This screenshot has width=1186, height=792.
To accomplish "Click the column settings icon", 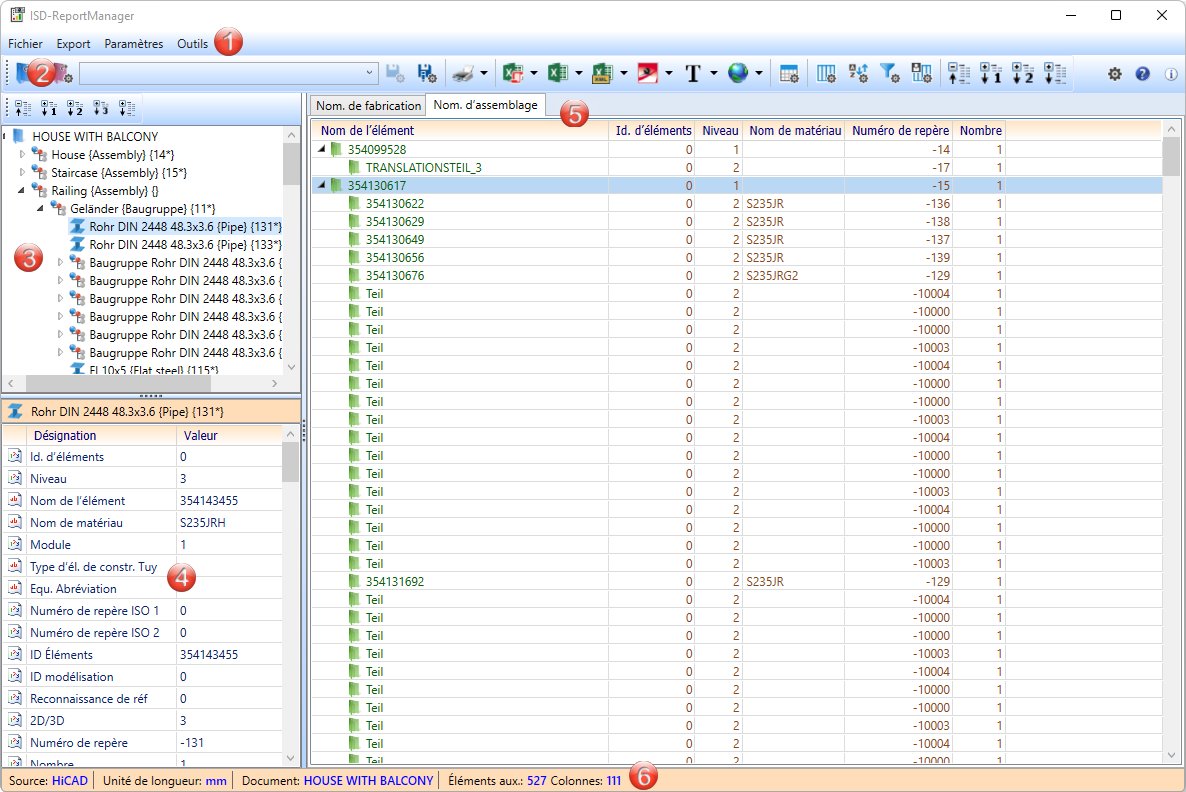I will coord(826,73).
